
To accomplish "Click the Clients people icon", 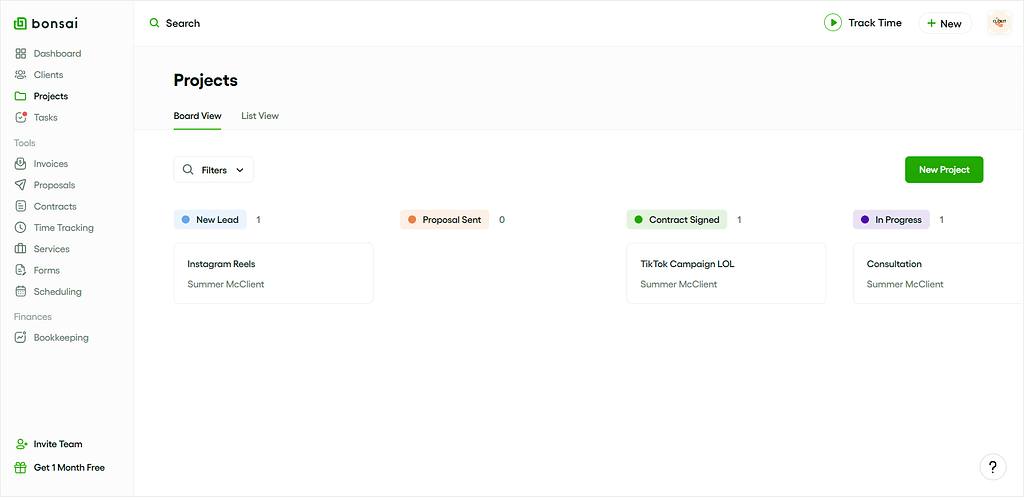I will tap(21, 75).
